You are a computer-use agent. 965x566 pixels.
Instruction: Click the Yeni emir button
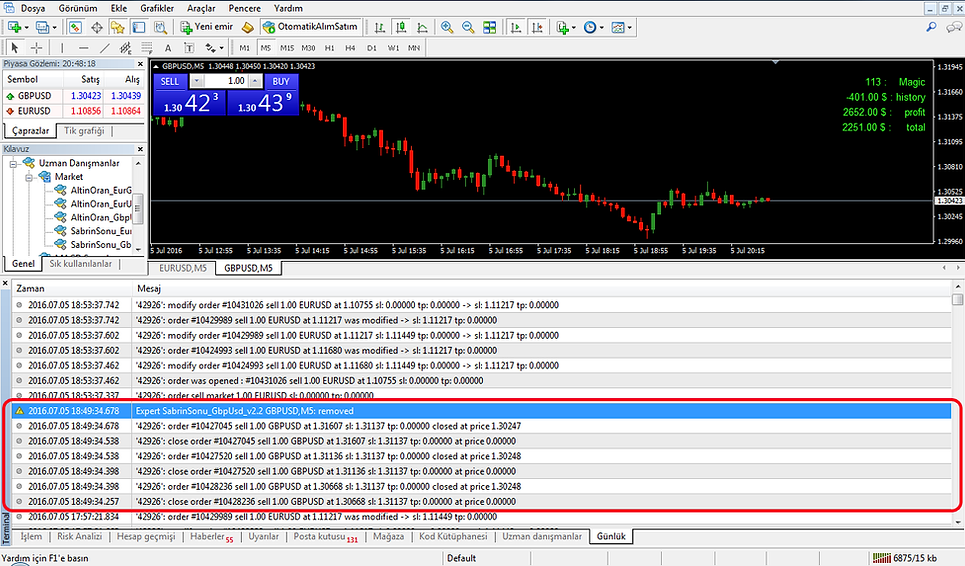207,27
